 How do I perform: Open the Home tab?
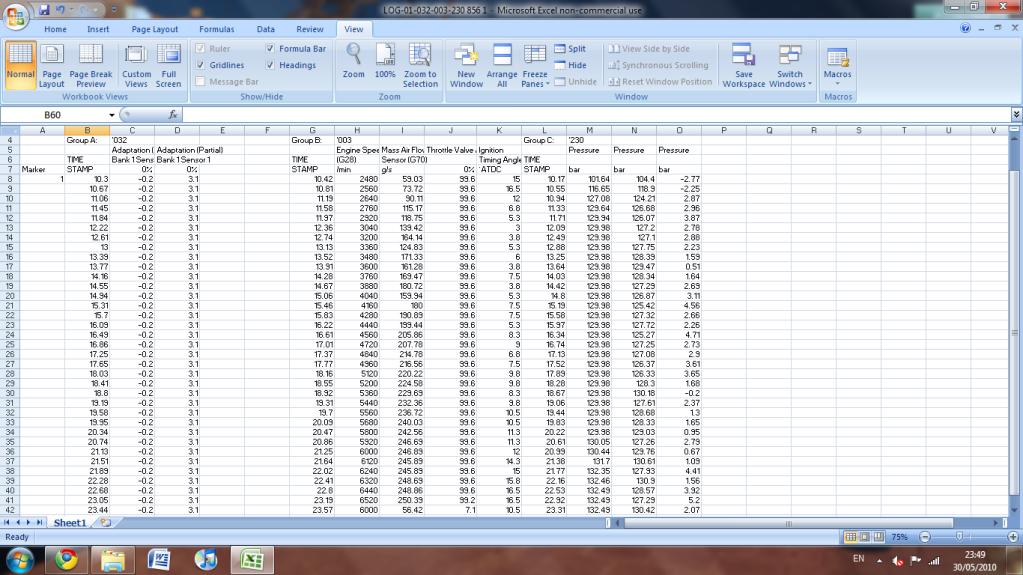55,29
